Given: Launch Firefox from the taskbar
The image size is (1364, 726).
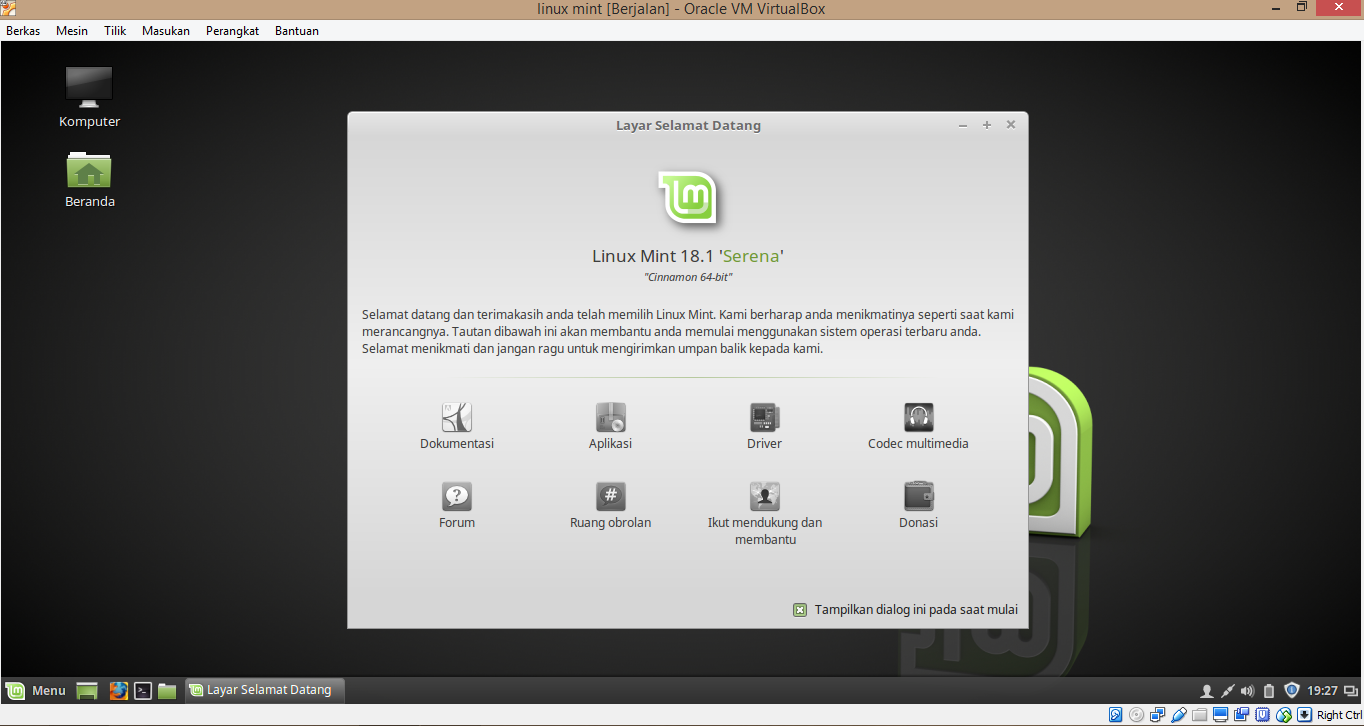Looking at the screenshot, I should point(119,690).
